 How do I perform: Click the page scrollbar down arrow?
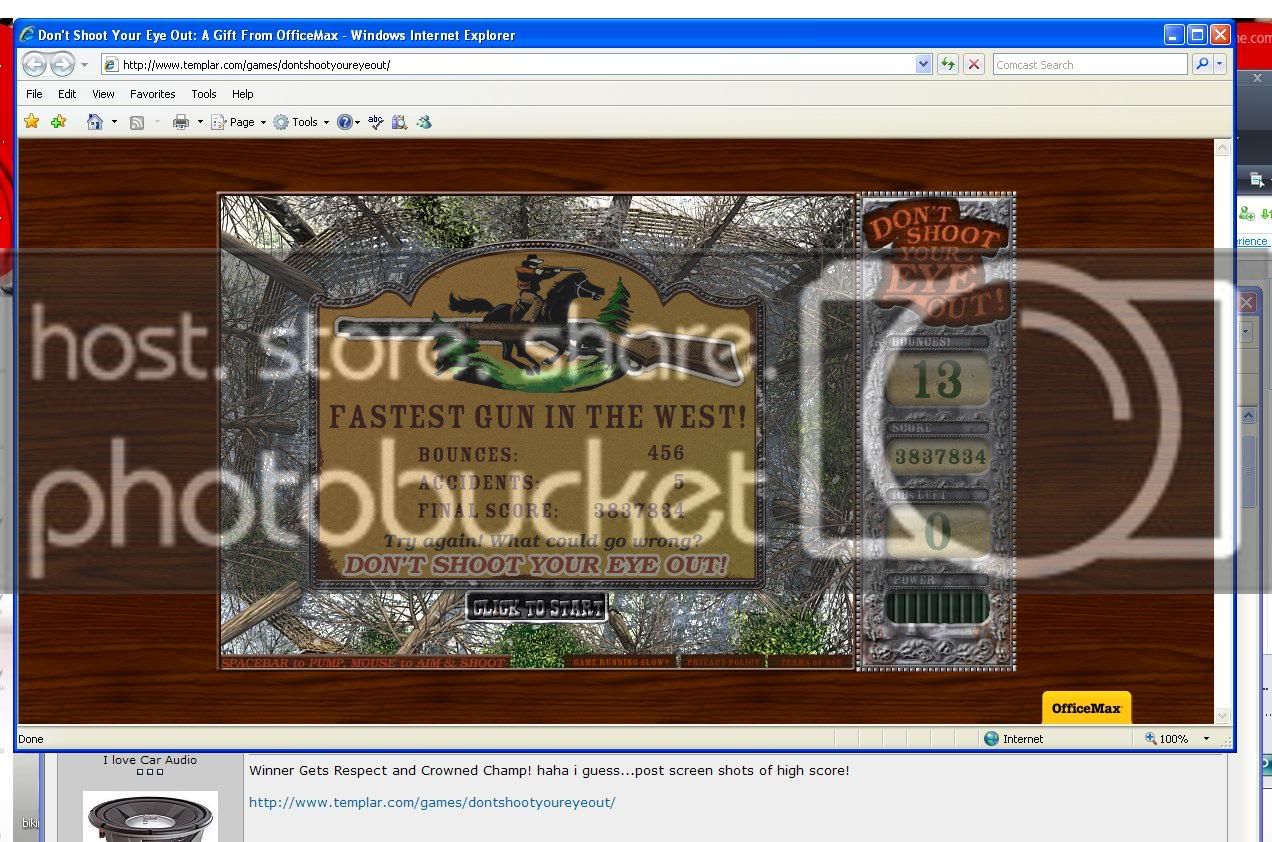pyautogui.click(x=1222, y=715)
